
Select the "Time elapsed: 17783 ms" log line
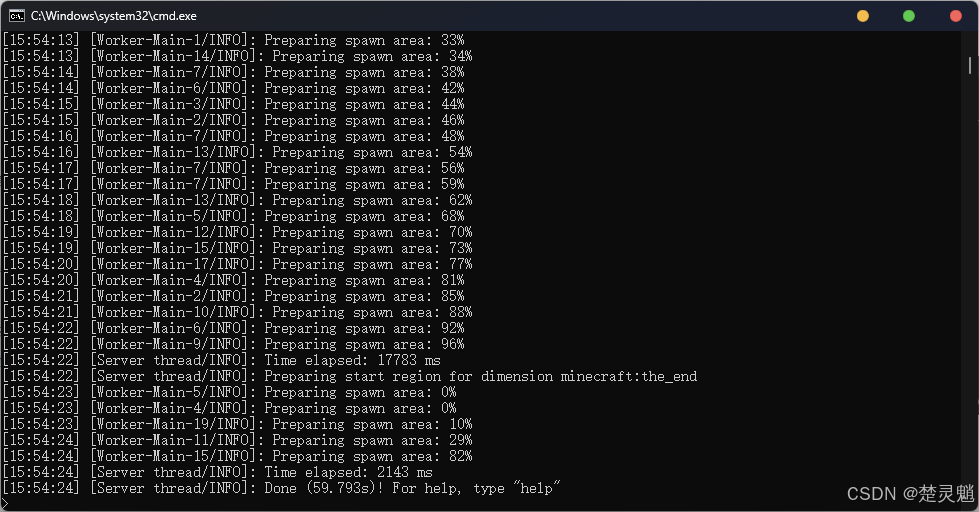(222, 360)
